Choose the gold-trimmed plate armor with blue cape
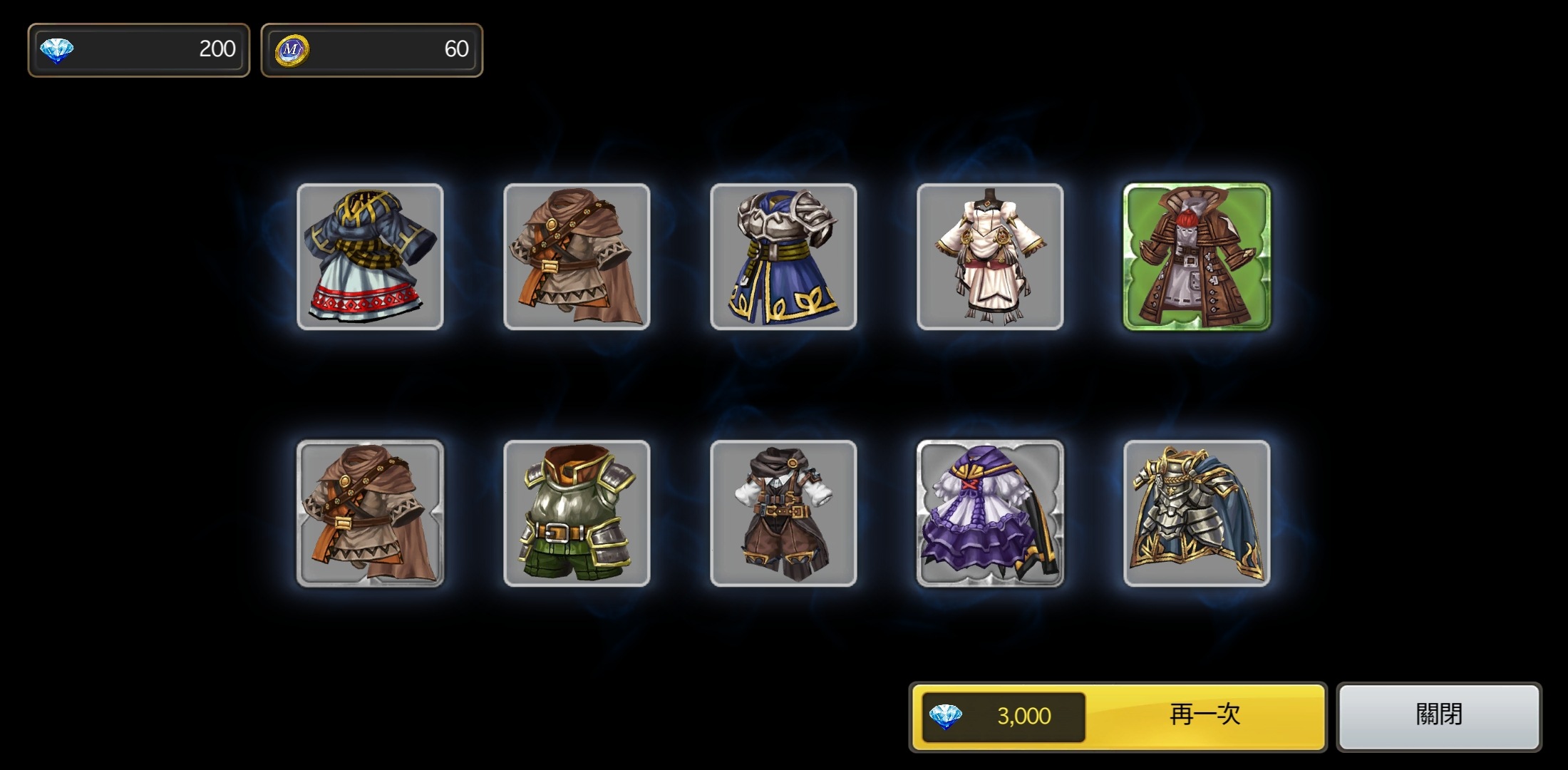The height and width of the screenshot is (770, 1568). click(x=1197, y=513)
